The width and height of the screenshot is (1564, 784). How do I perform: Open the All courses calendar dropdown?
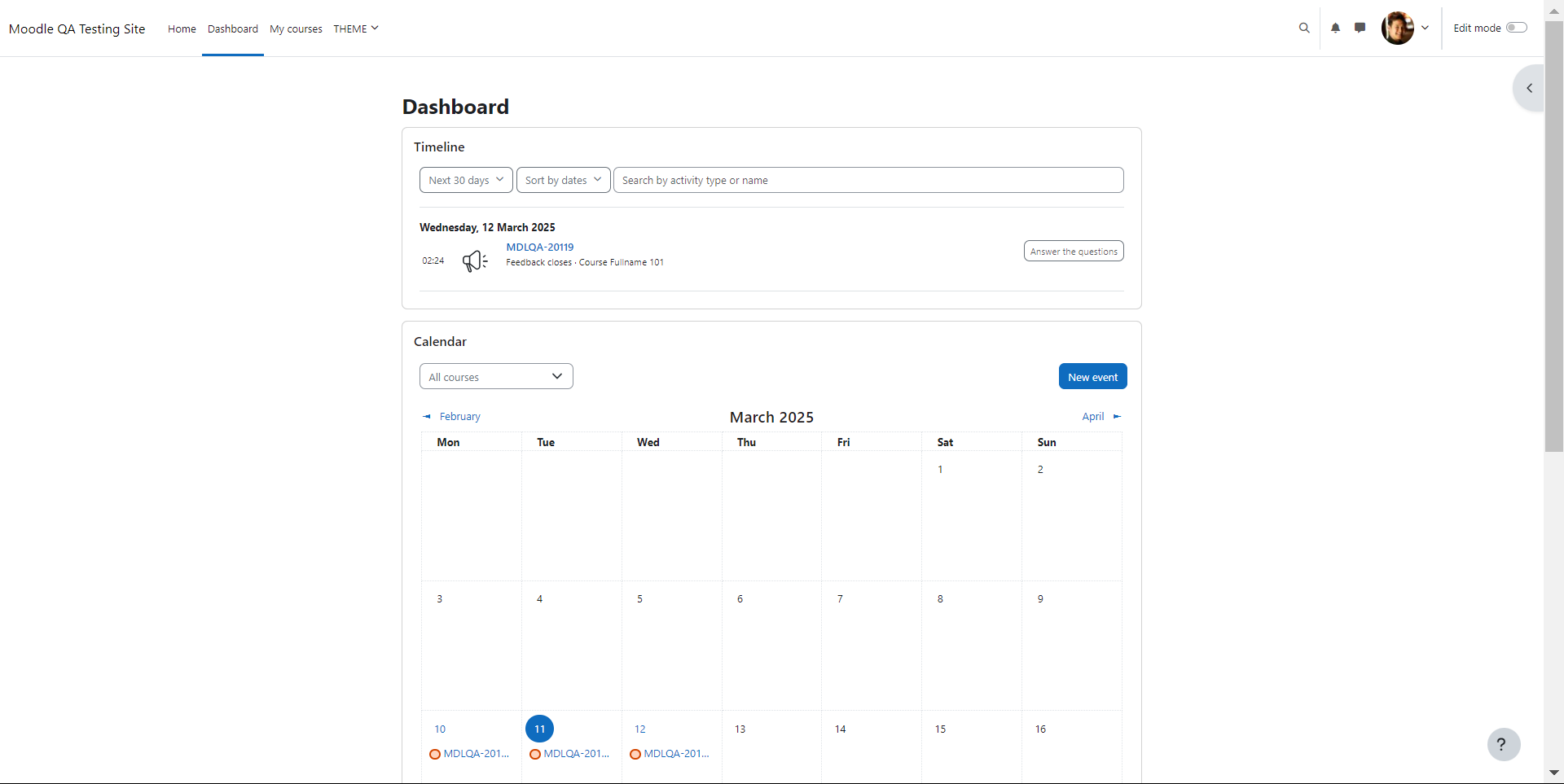[x=496, y=376]
